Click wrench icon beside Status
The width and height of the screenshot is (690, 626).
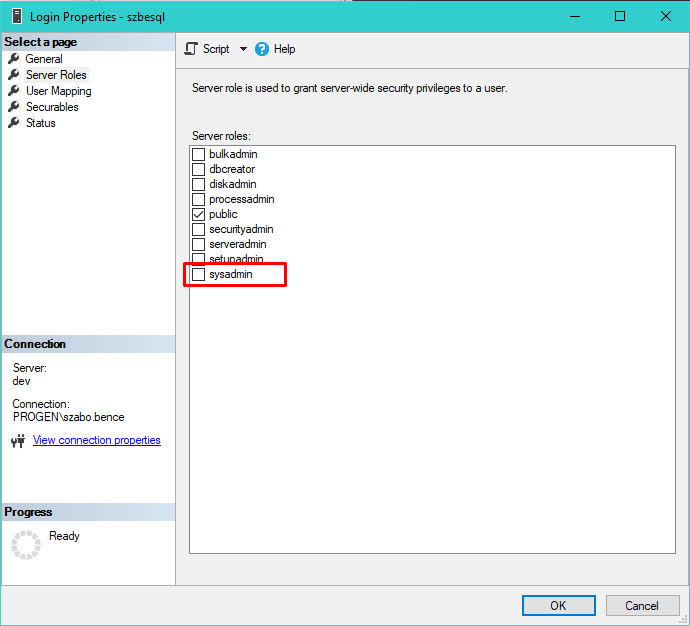pos(14,122)
